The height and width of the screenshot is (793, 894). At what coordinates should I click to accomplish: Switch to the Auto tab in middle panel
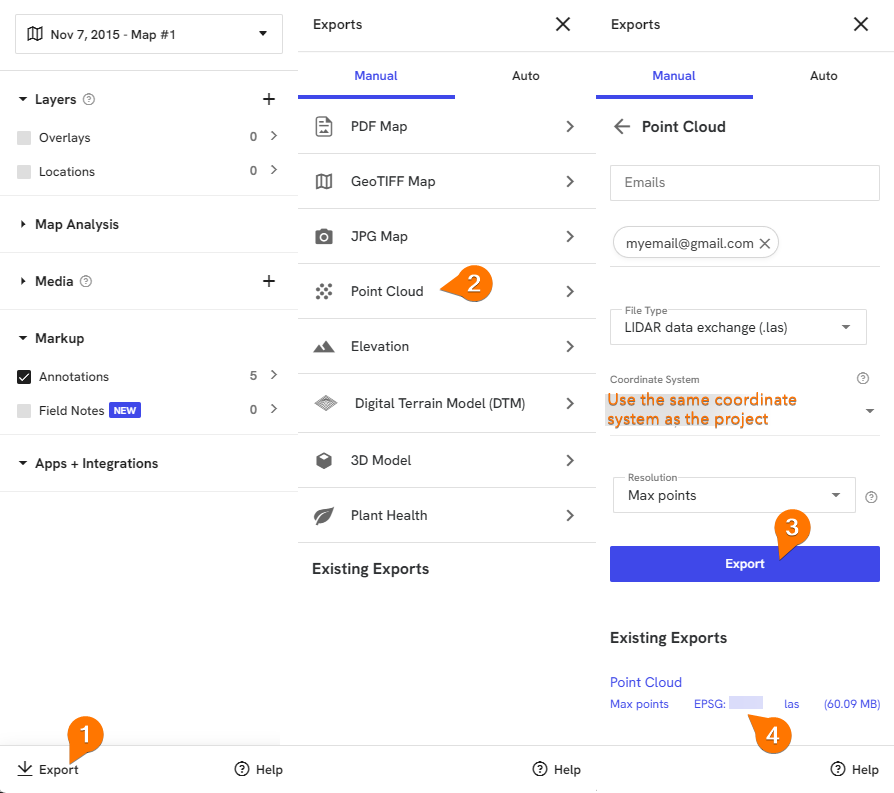(x=525, y=76)
